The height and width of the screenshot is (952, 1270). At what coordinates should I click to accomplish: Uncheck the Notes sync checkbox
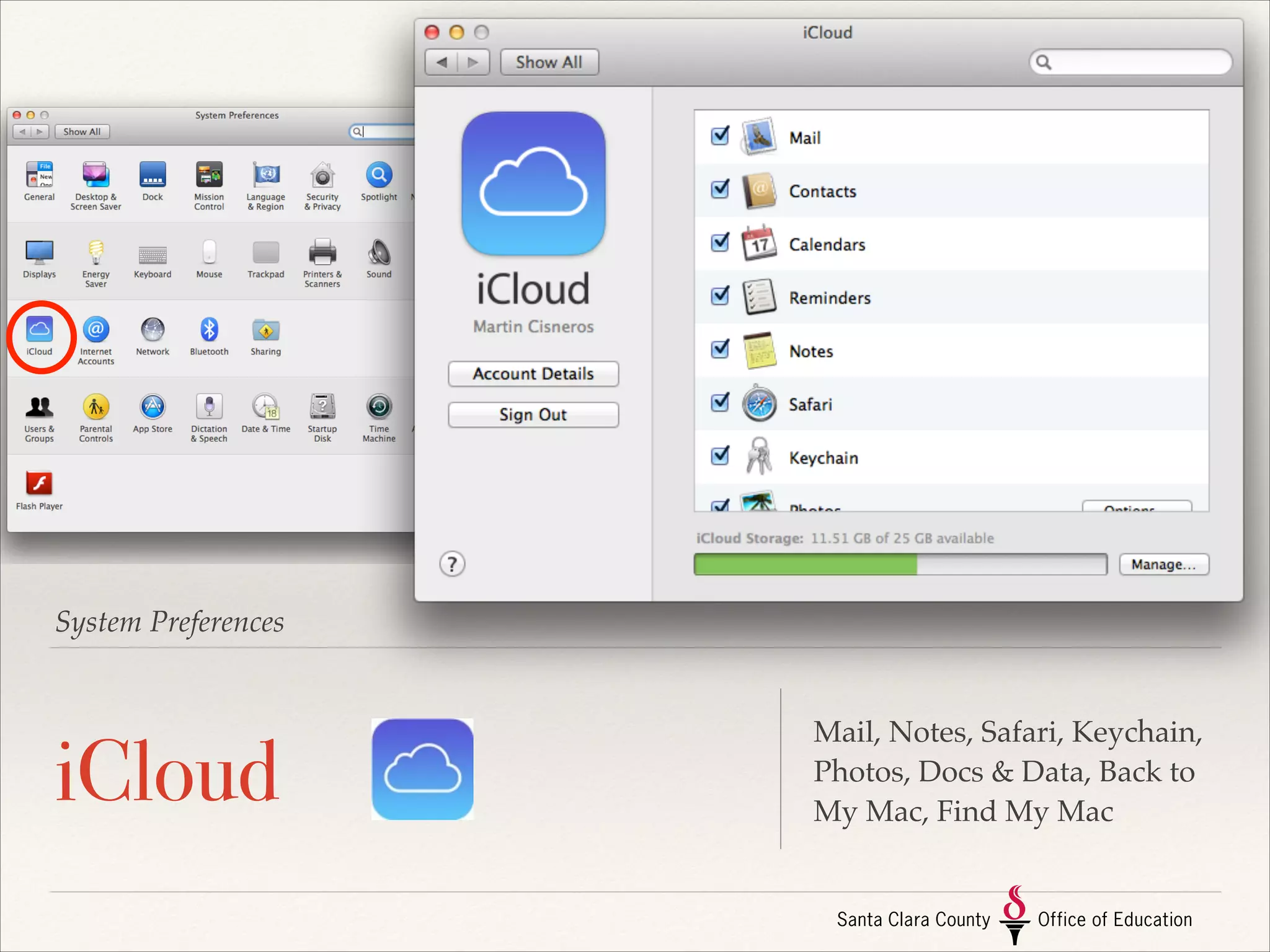click(720, 348)
